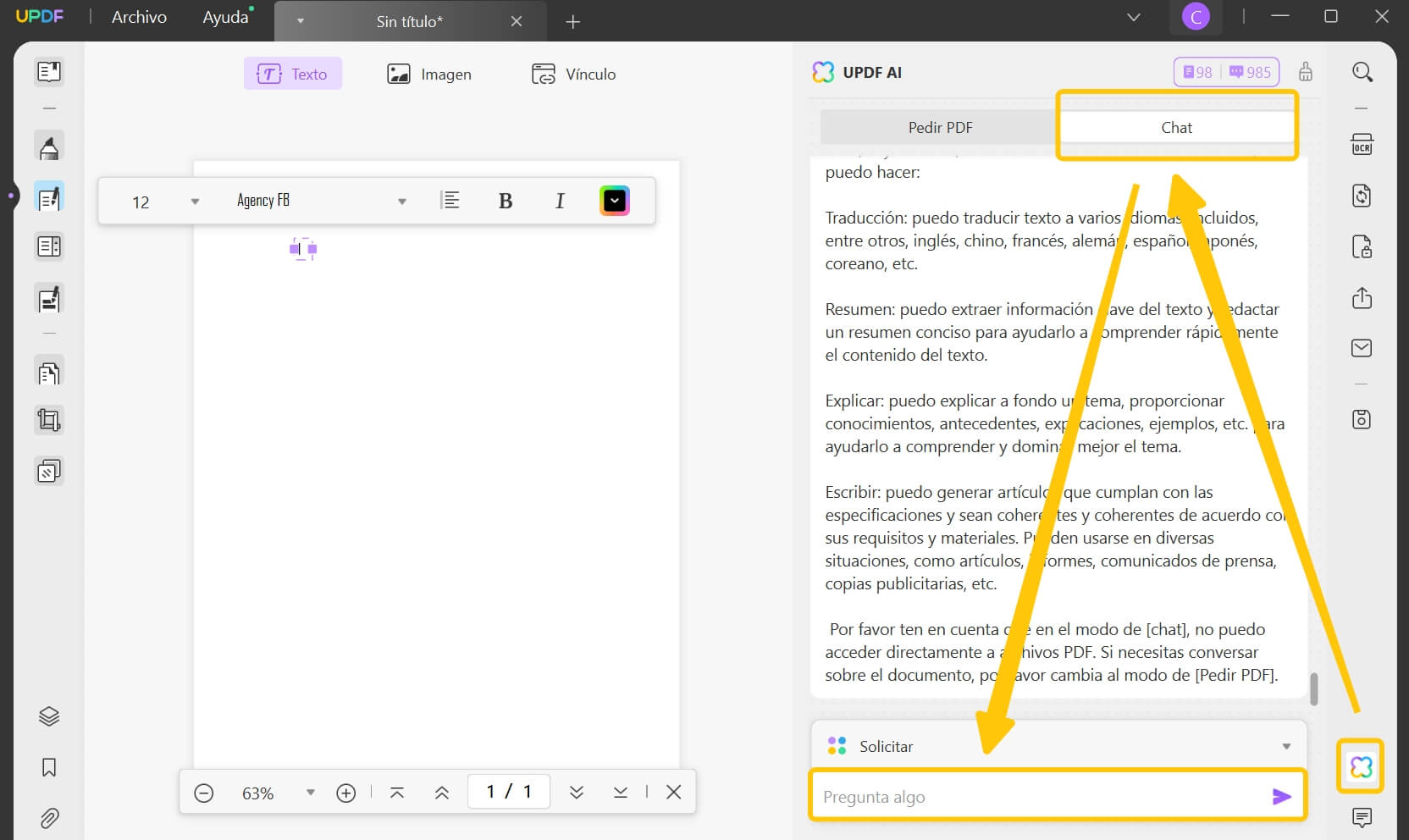This screenshot has width=1409, height=840.
Task: Go to the previous page
Action: click(x=442, y=793)
